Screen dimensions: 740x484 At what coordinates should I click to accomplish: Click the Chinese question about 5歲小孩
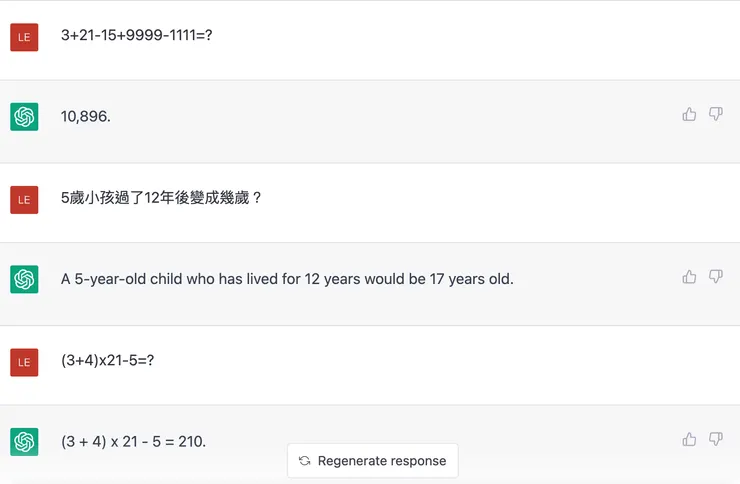[161, 198]
